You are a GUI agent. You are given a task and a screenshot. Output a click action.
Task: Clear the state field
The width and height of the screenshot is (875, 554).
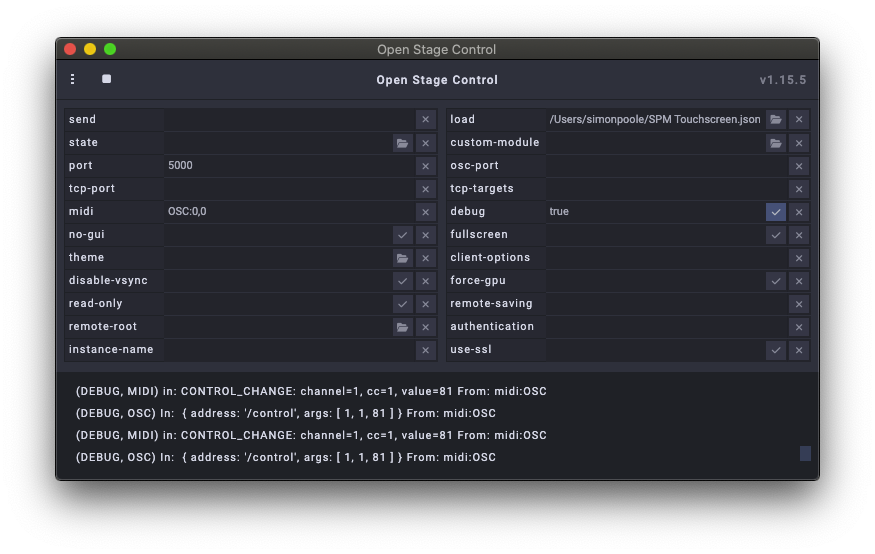[x=425, y=143]
